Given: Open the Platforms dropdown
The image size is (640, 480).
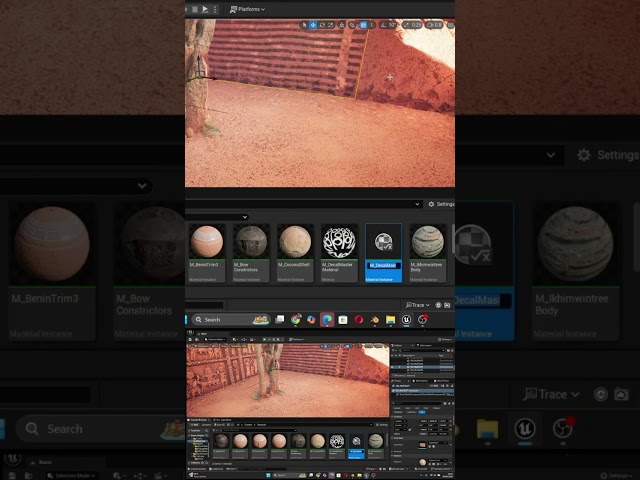Looking at the screenshot, I should (x=247, y=9).
